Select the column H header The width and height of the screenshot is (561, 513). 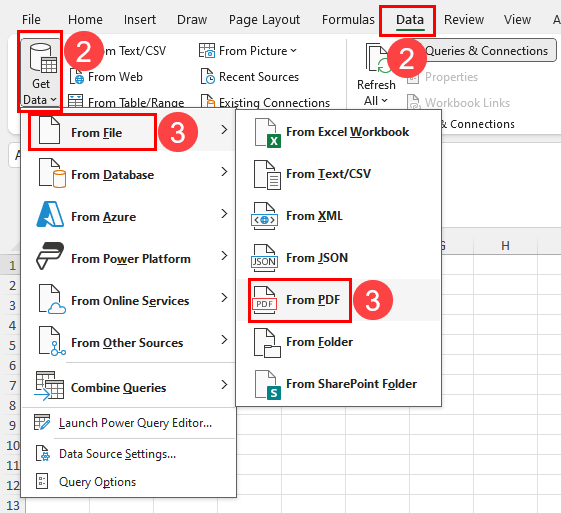coord(505,246)
